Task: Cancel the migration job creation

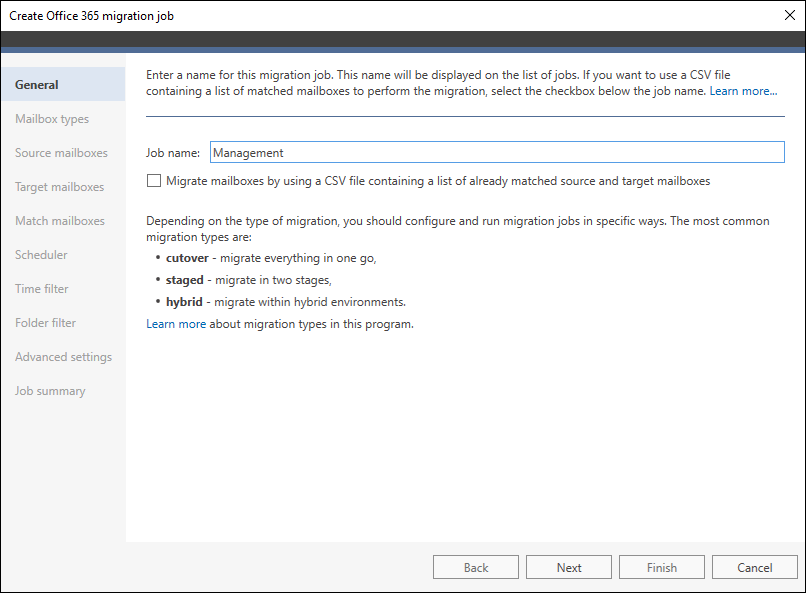Action: (754, 567)
